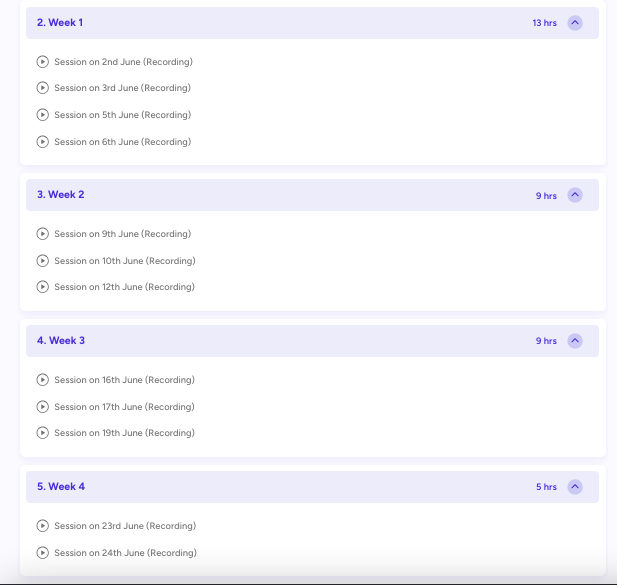Open Session on 10th June (Recording)
The image size is (617, 585).
pyautogui.click(x=125, y=261)
